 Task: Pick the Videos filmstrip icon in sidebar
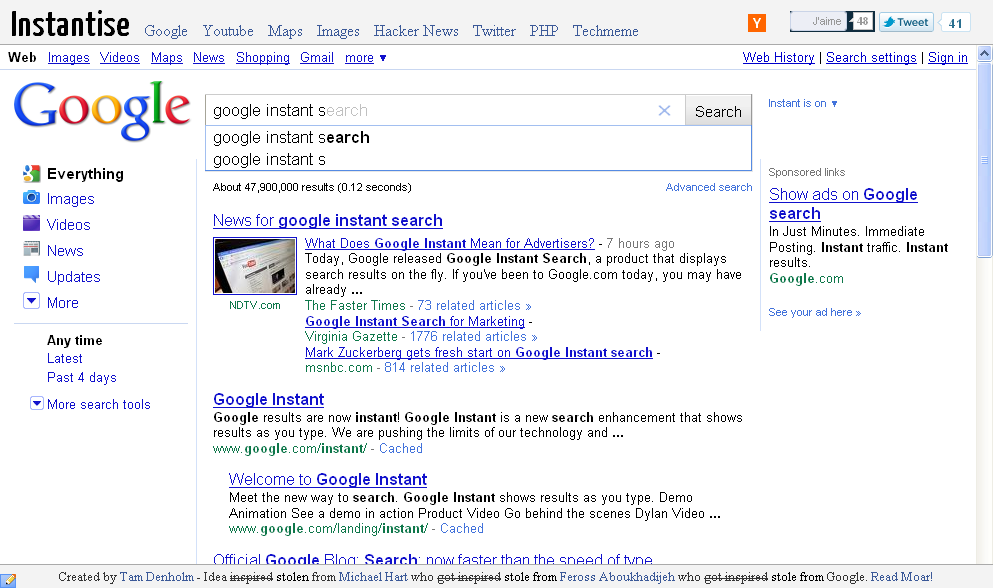tap(32, 223)
